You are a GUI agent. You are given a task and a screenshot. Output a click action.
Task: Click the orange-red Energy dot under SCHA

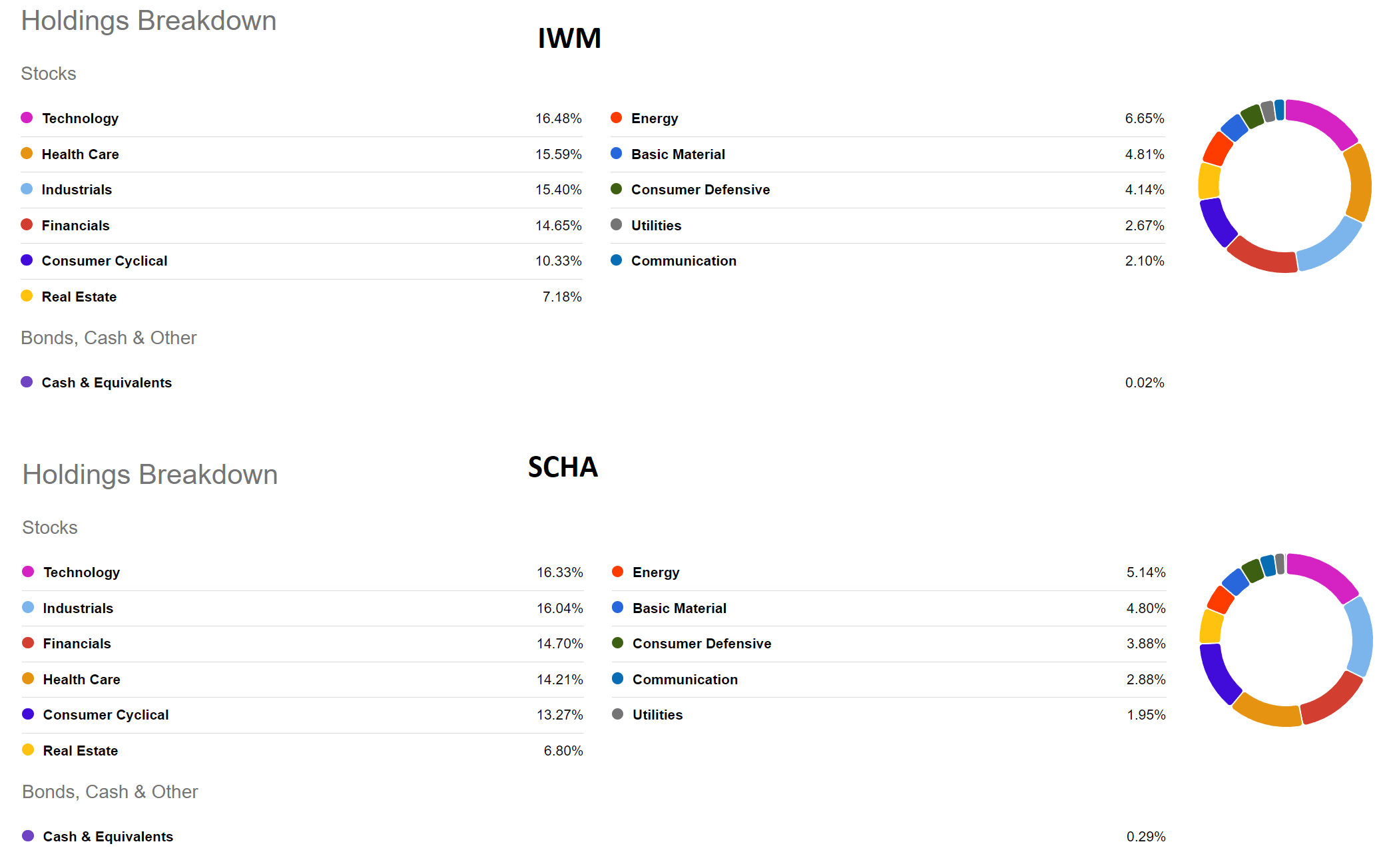coord(617,572)
